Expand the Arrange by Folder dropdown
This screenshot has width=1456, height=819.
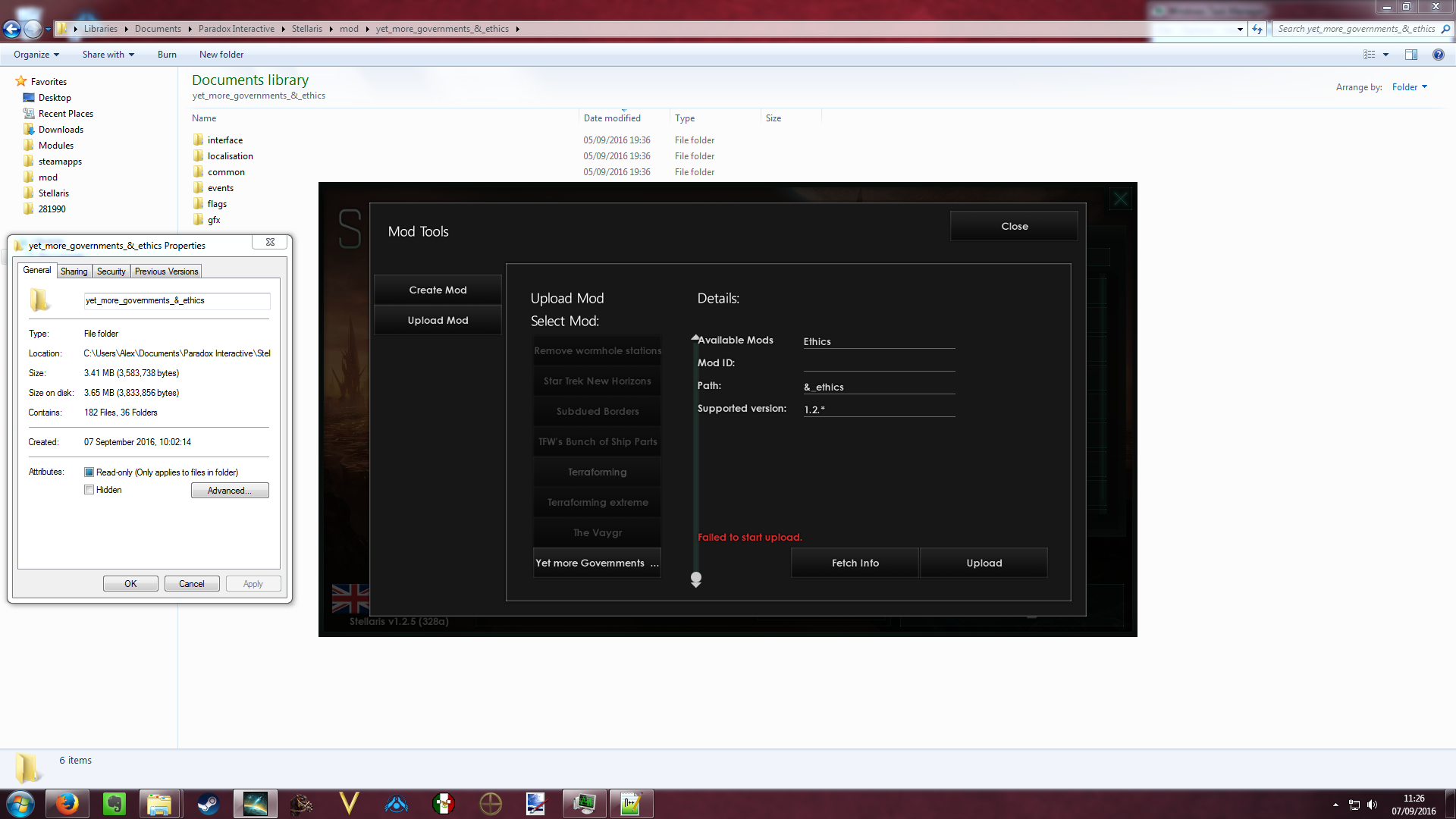click(1410, 87)
